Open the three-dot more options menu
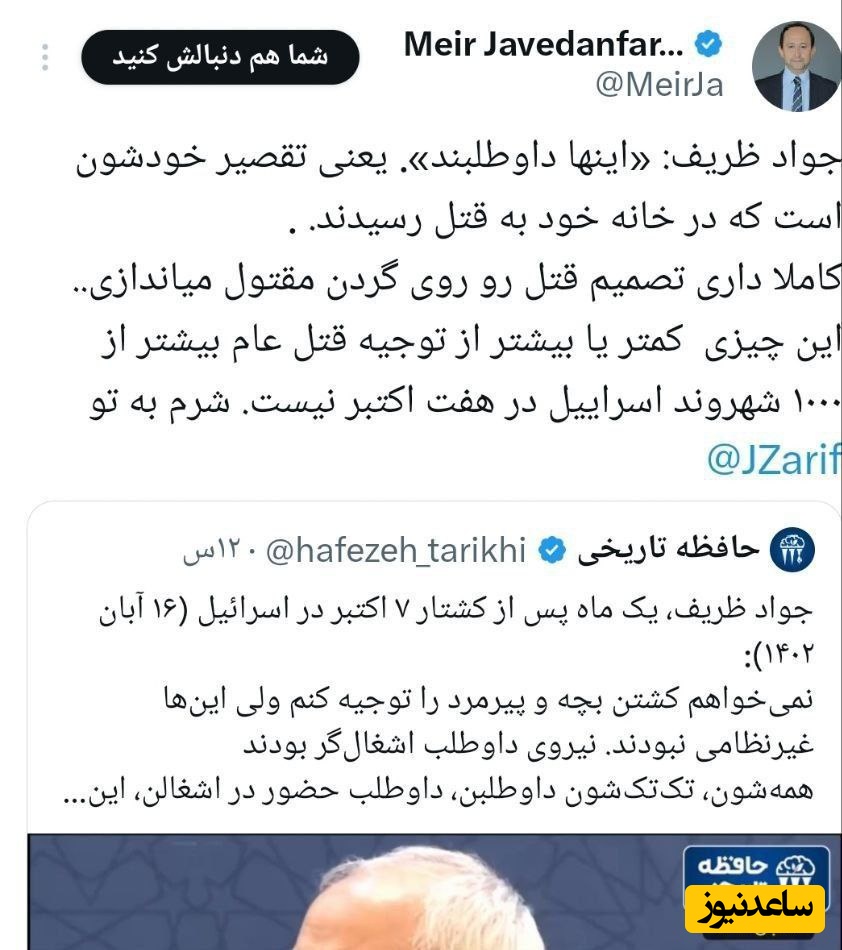This screenshot has width=842, height=950. [x=45, y=58]
